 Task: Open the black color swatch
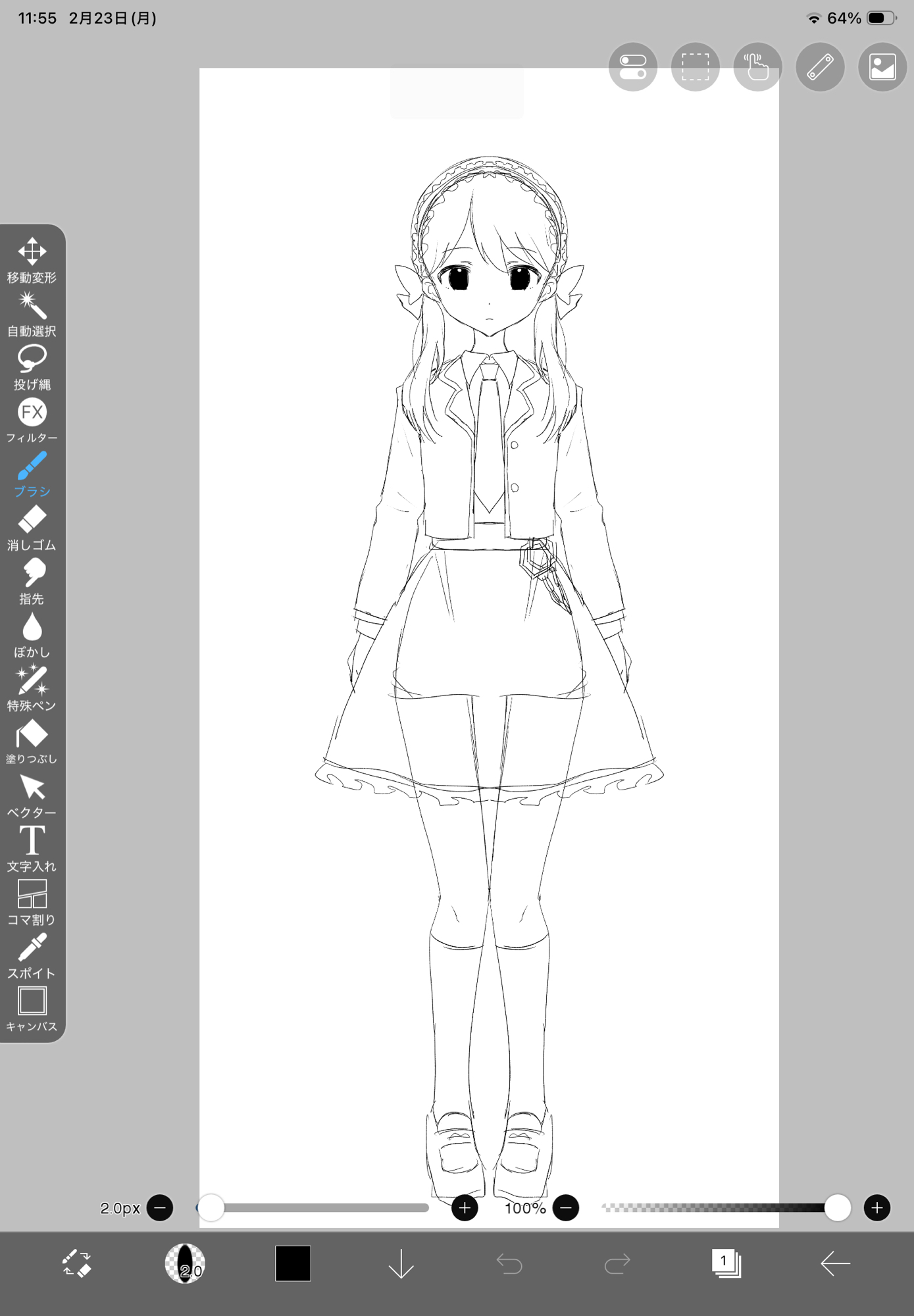(293, 1263)
